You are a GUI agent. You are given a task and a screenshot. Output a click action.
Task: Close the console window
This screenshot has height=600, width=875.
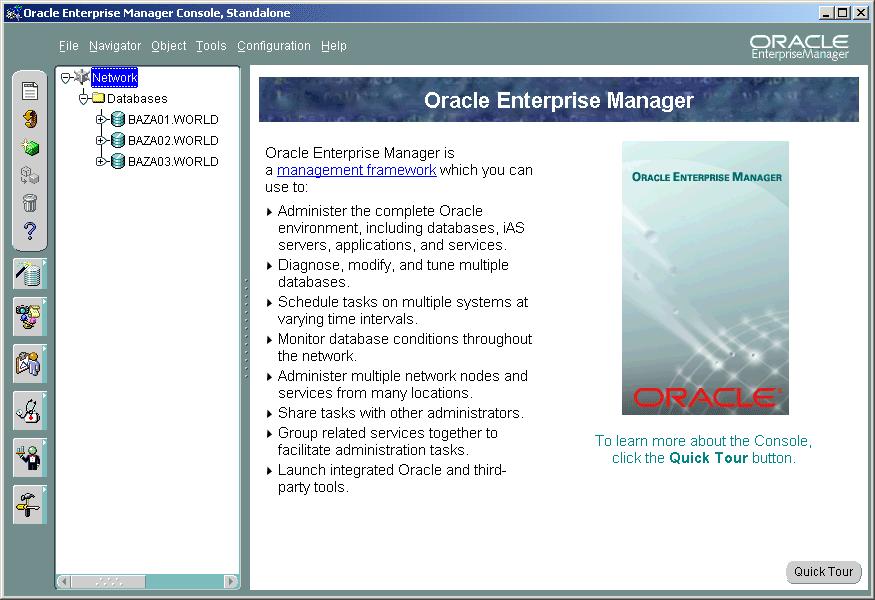tap(861, 13)
